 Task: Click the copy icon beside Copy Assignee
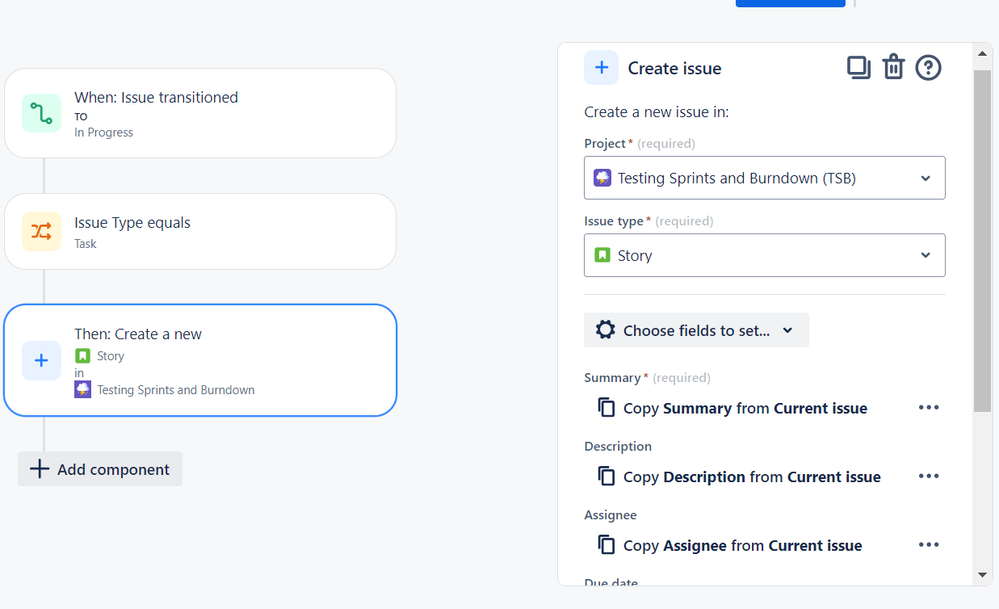tap(607, 545)
